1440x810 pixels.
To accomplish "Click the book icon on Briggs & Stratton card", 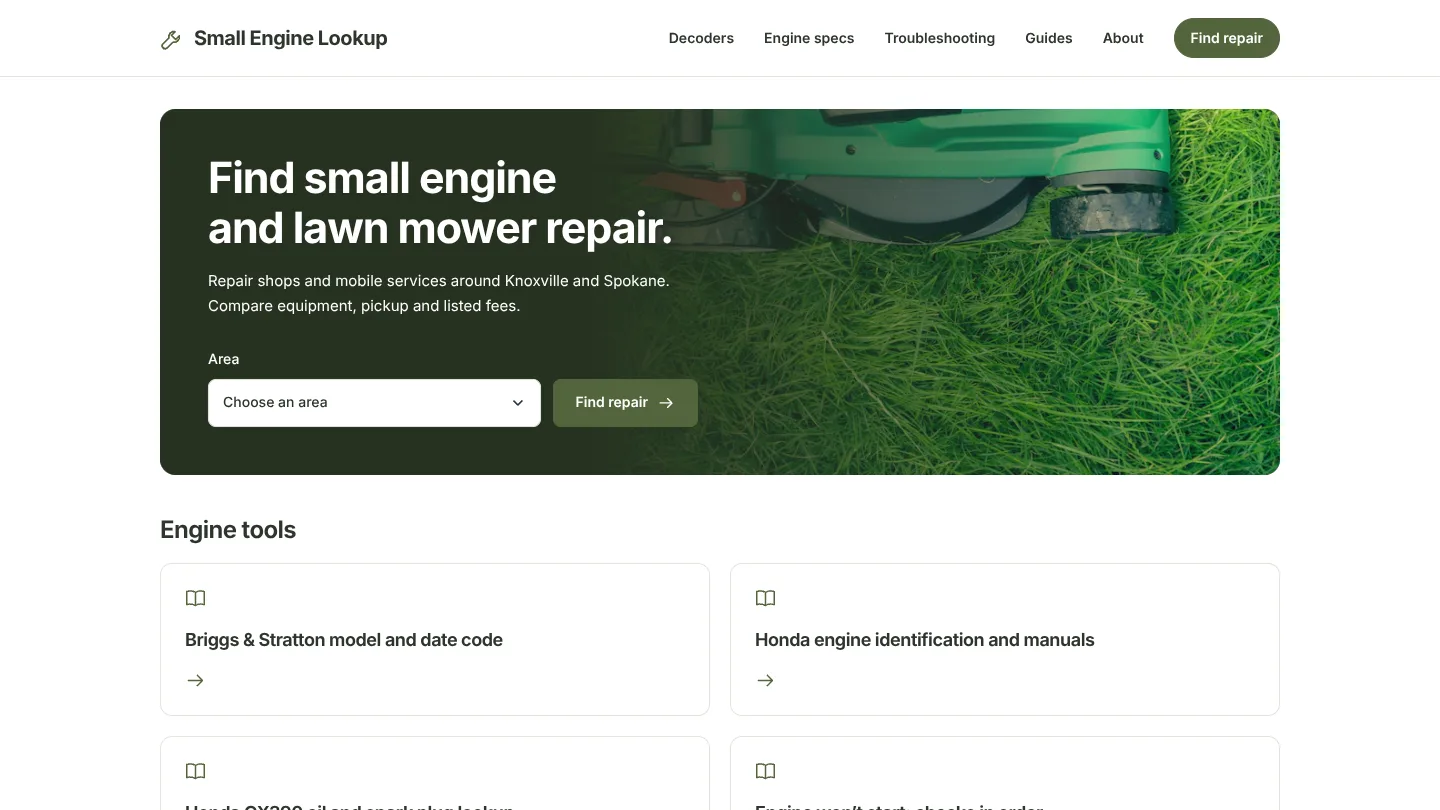I will point(196,598).
